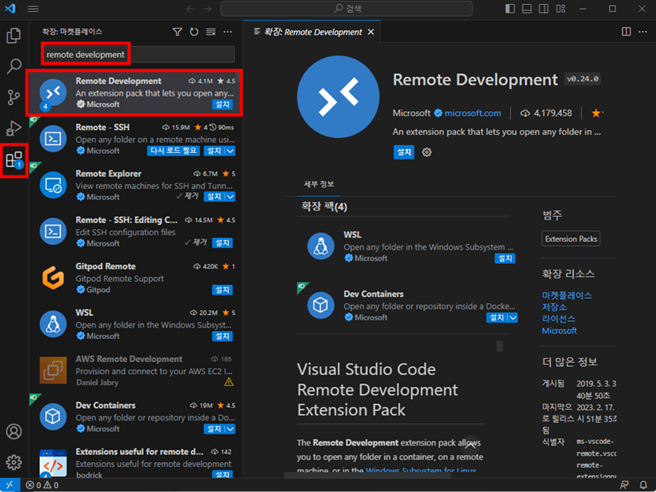The height and width of the screenshot is (492, 656).
Task: Click the Dev Containers pack item title
Action: [x=373, y=294]
